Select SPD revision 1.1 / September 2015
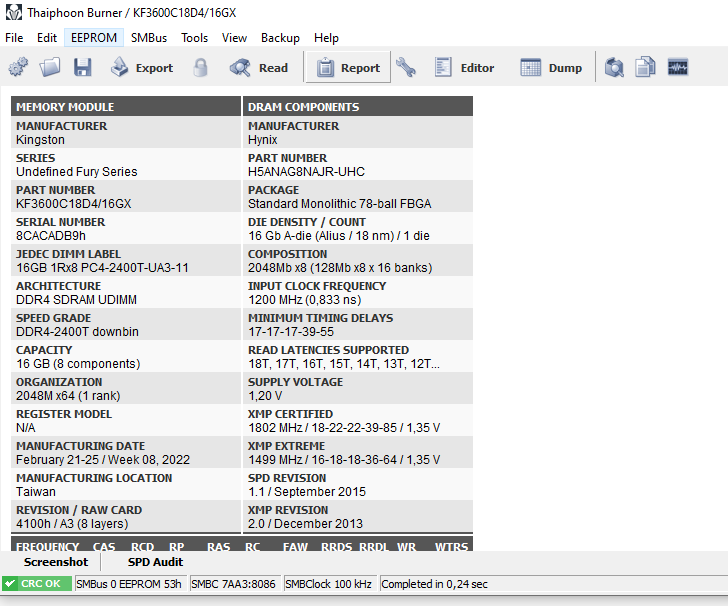The width and height of the screenshot is (728, 606). click(306, 492)
